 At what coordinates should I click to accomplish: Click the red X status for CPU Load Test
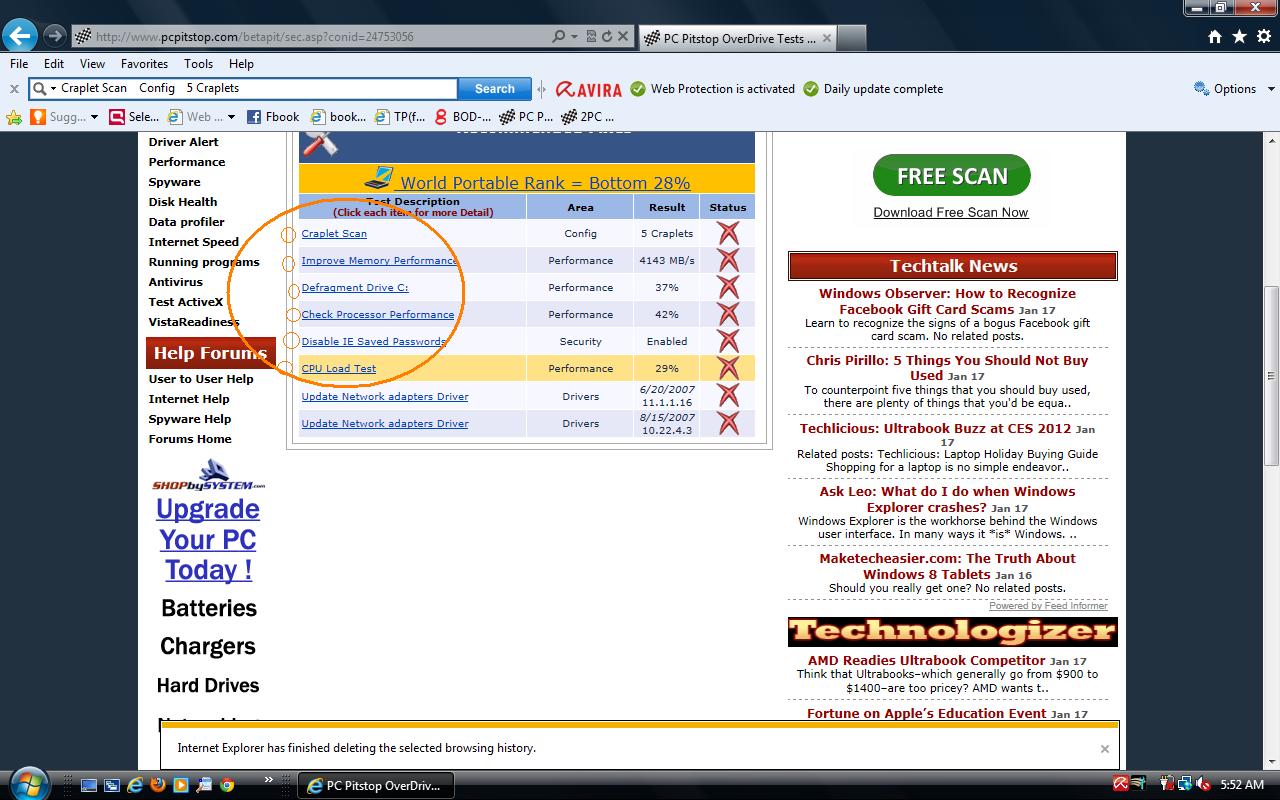pos(728,368)
